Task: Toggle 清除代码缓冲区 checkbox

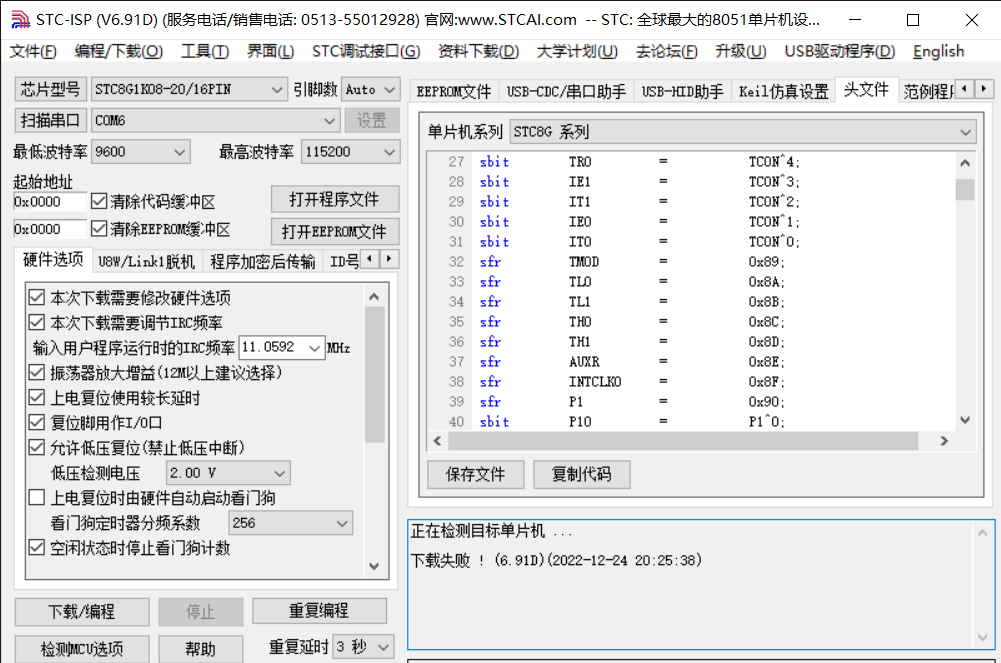Action: [99, 201]
